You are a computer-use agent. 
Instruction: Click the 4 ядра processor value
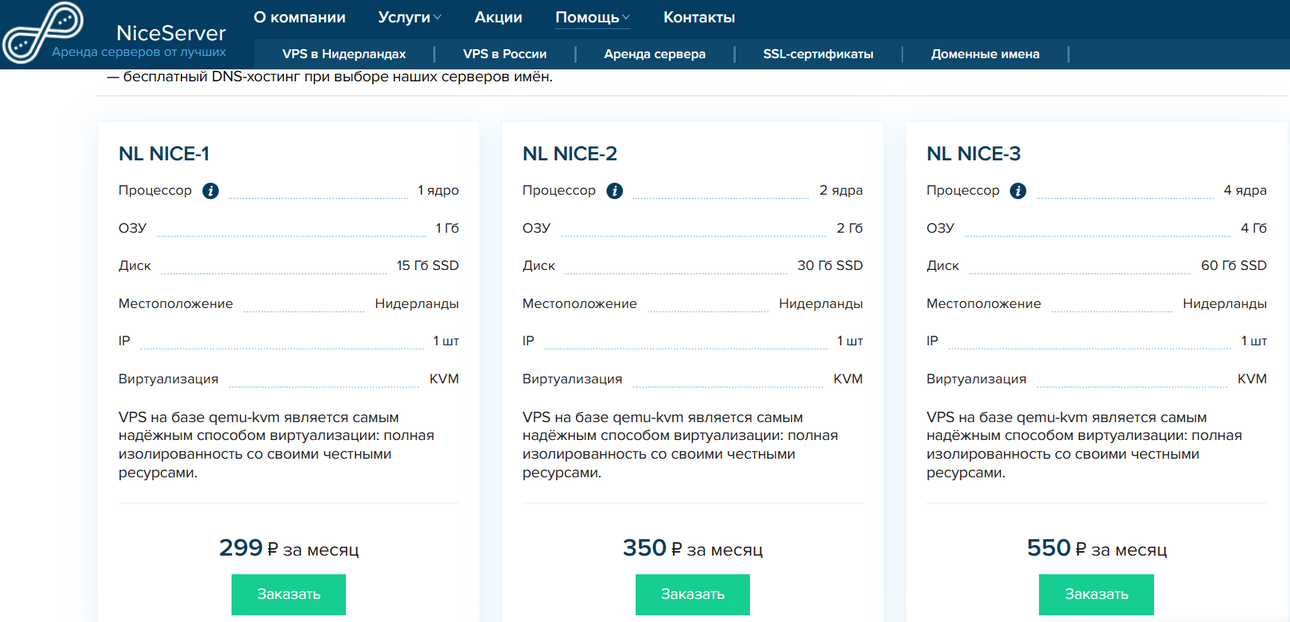(x=1245, y=191)
